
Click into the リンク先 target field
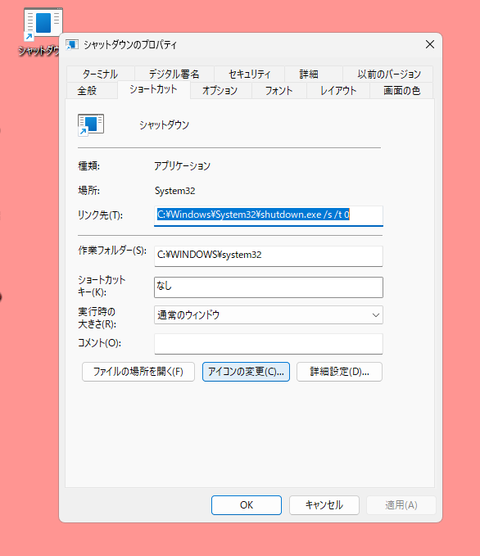(x=268, y=215)
